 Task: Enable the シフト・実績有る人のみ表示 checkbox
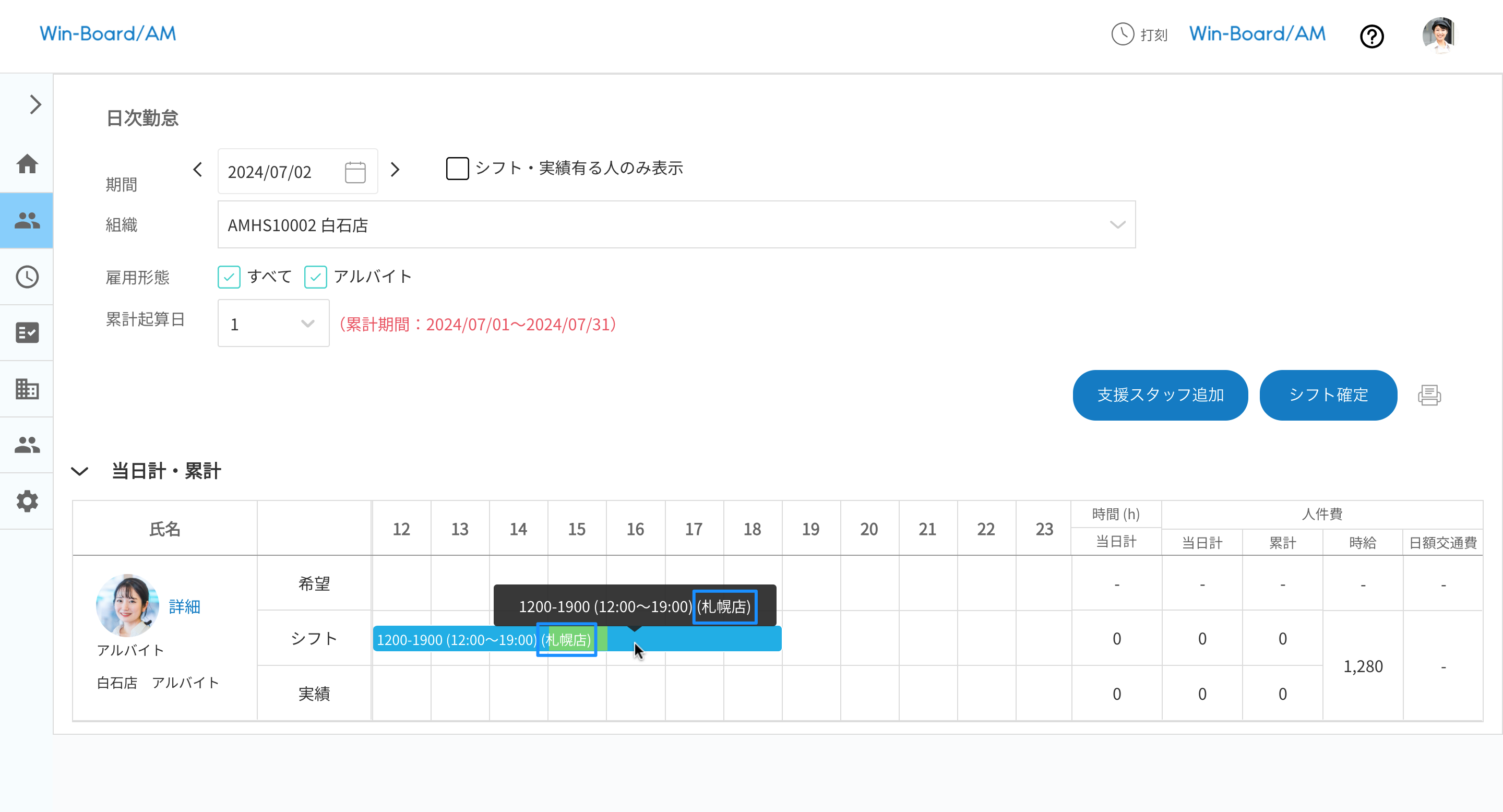click(x=457, y=169)
